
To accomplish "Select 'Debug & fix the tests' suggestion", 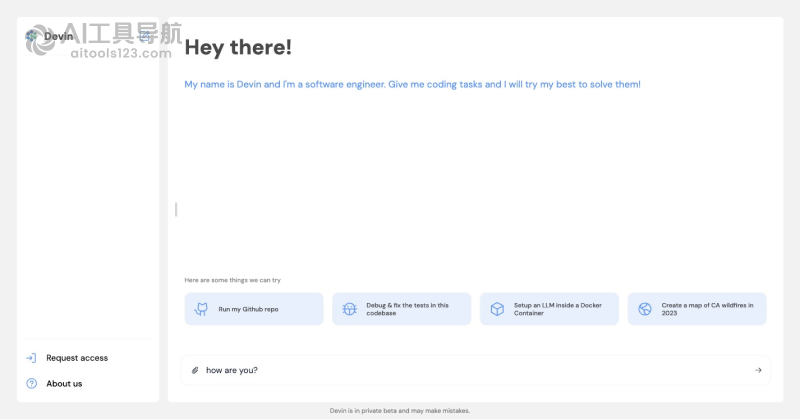I will coord(402,309).
